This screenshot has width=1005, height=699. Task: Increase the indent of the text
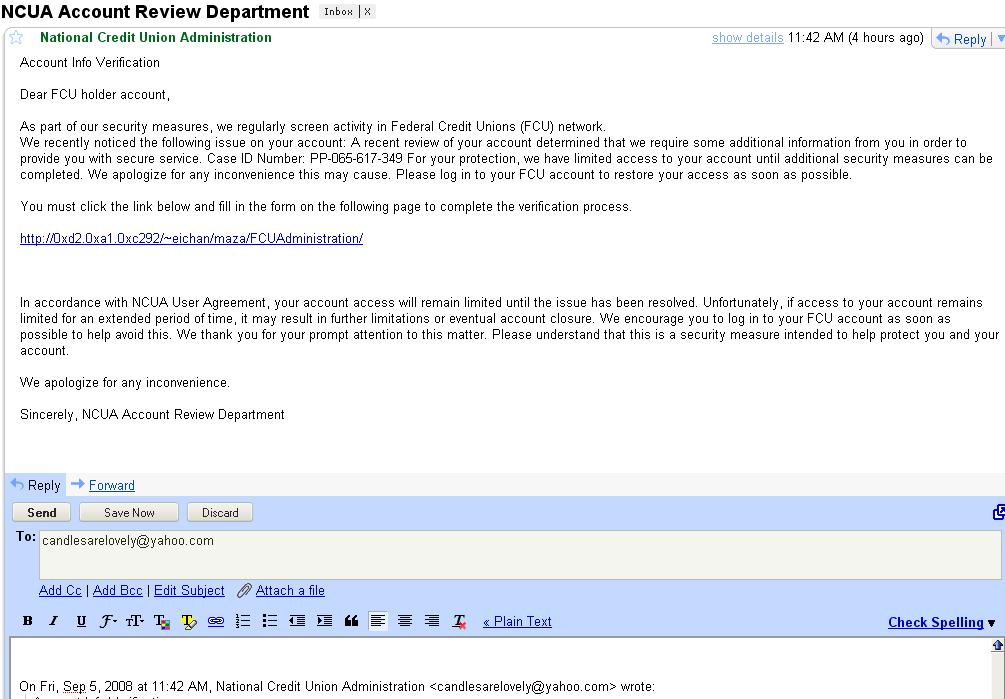(324, 621)
